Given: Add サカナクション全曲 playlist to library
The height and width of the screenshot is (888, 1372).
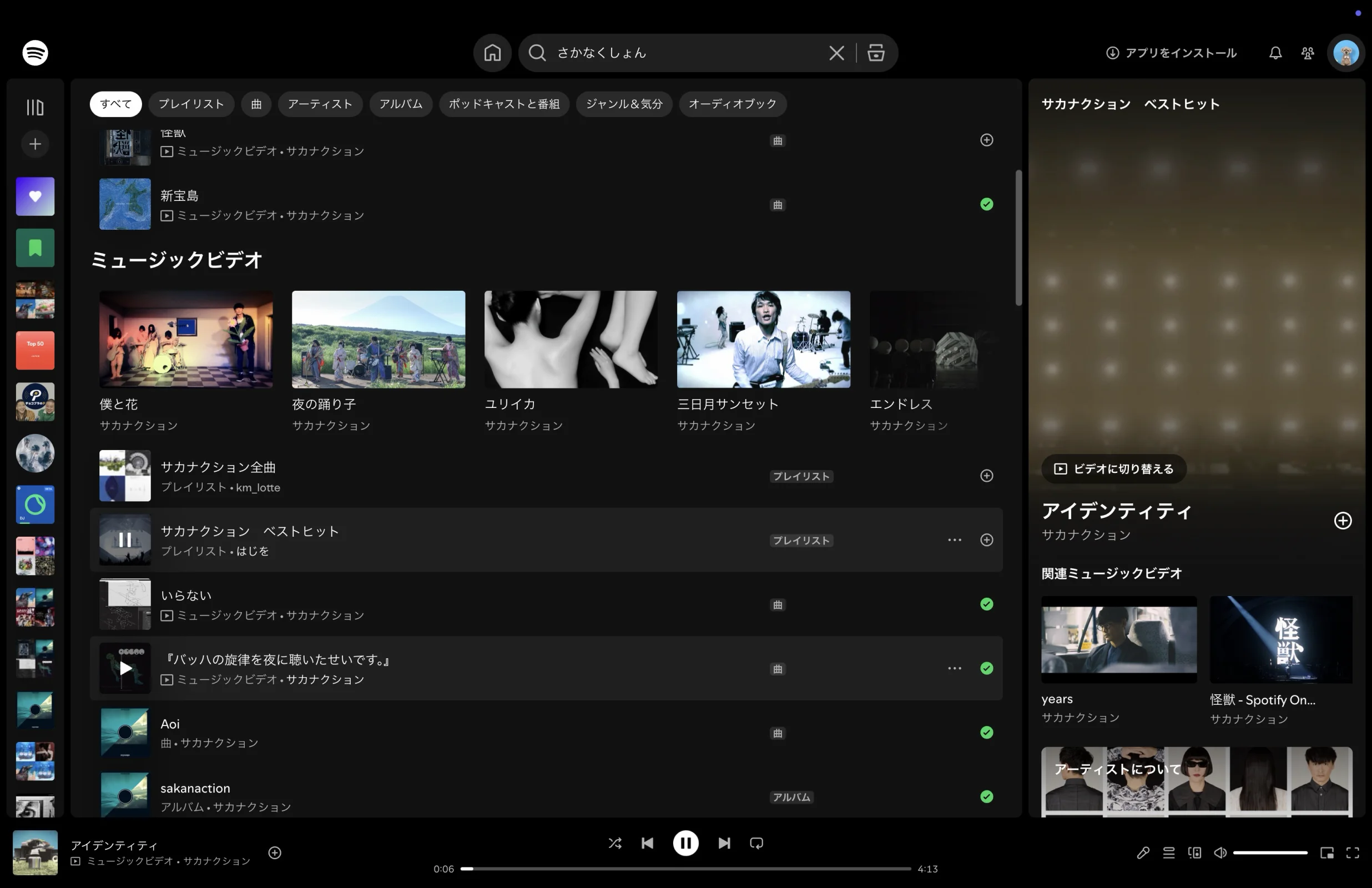Looking at the screenshot, I should [986, 476].
